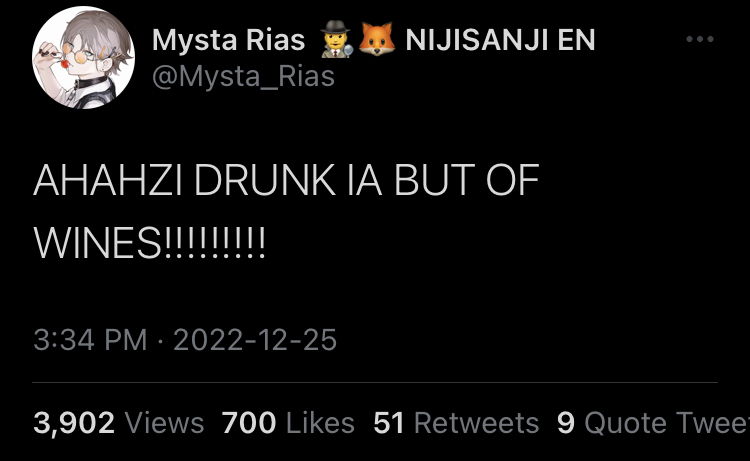Open Mysta Rias's round profile avatar
The width and height of the screenshot is (750, 461).
(83, 57)
